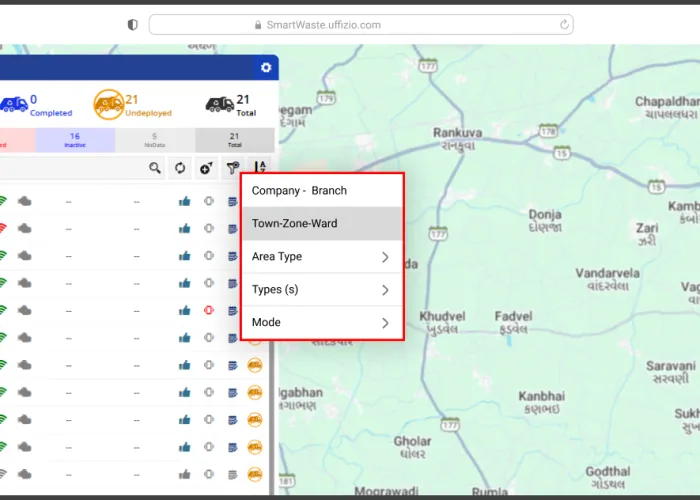
Task: Click the add vehicle plus icon
Action: click(x=206, y=169)
